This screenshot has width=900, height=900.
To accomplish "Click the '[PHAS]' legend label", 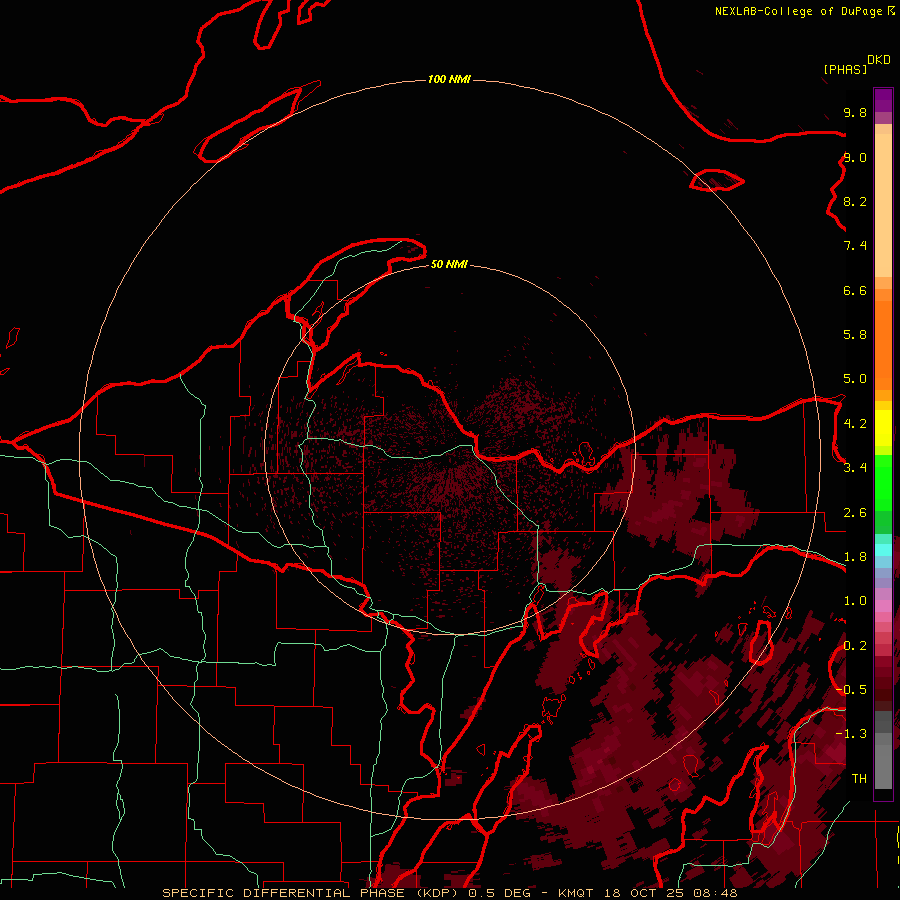I will pos(845,70).
